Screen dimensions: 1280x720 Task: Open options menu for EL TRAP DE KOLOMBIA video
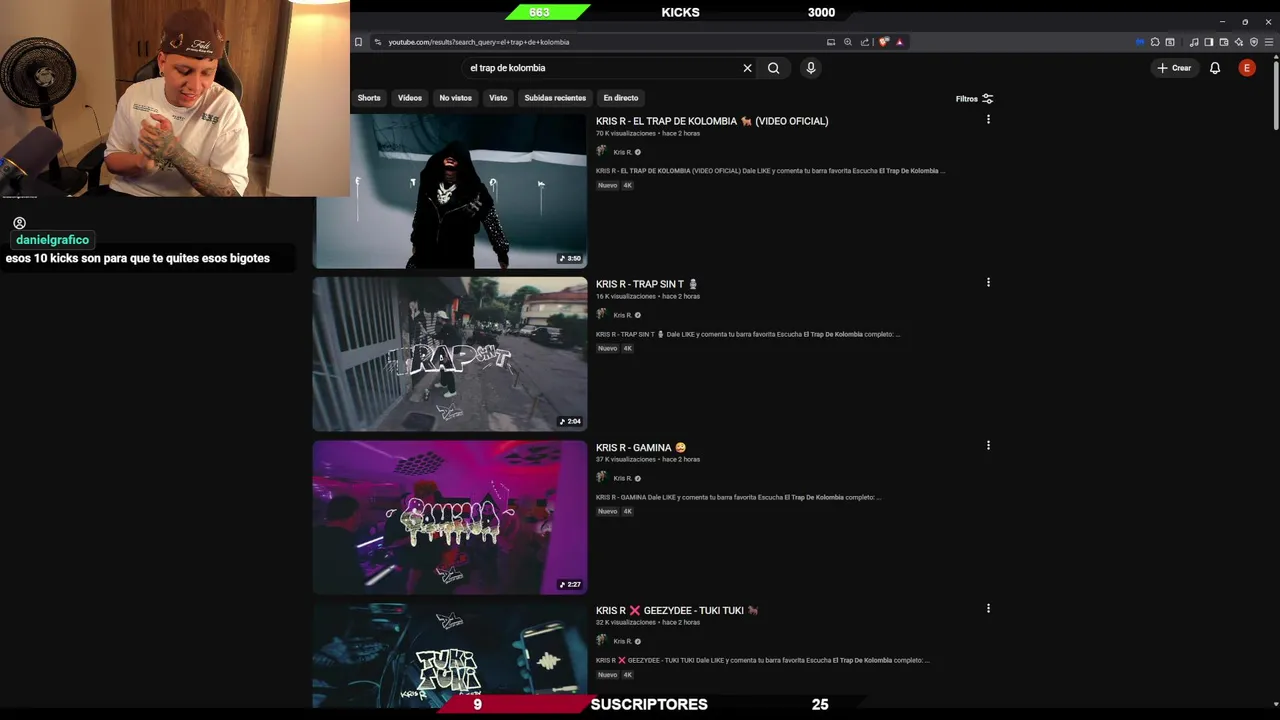coord(988,119)
